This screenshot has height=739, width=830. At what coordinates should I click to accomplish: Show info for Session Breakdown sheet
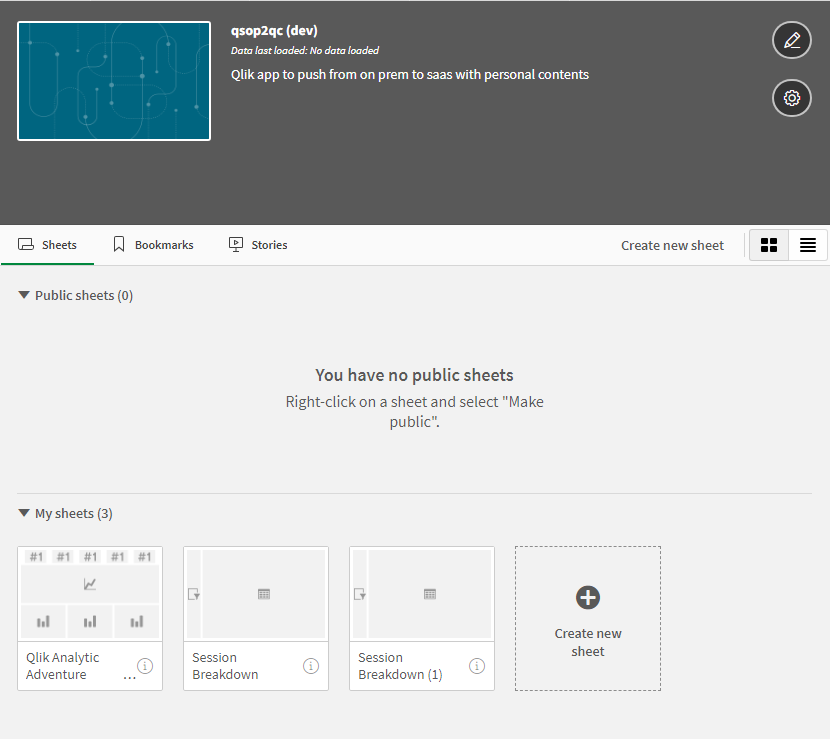[311, 665]
